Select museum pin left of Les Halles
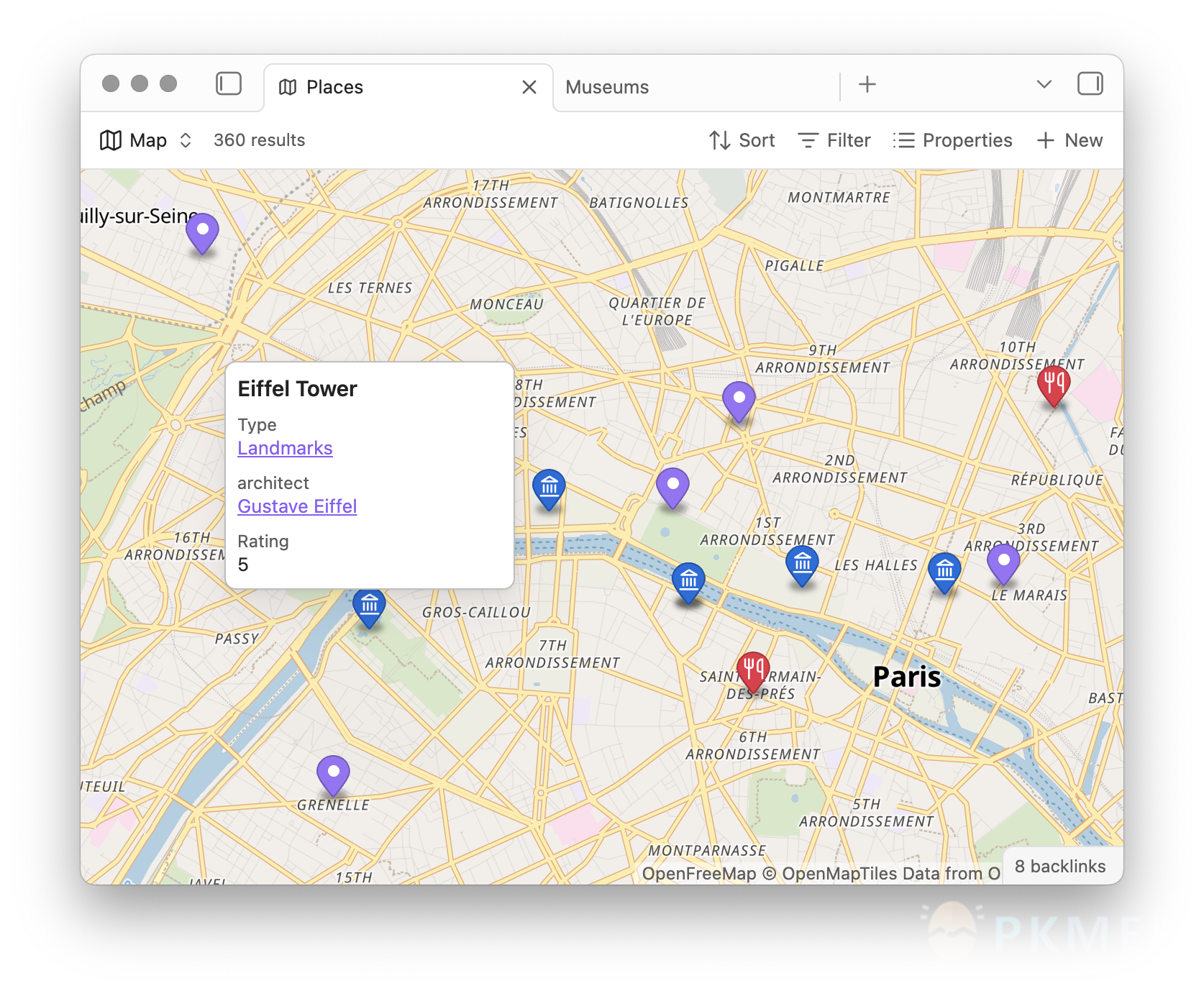 tap(802, 567)
